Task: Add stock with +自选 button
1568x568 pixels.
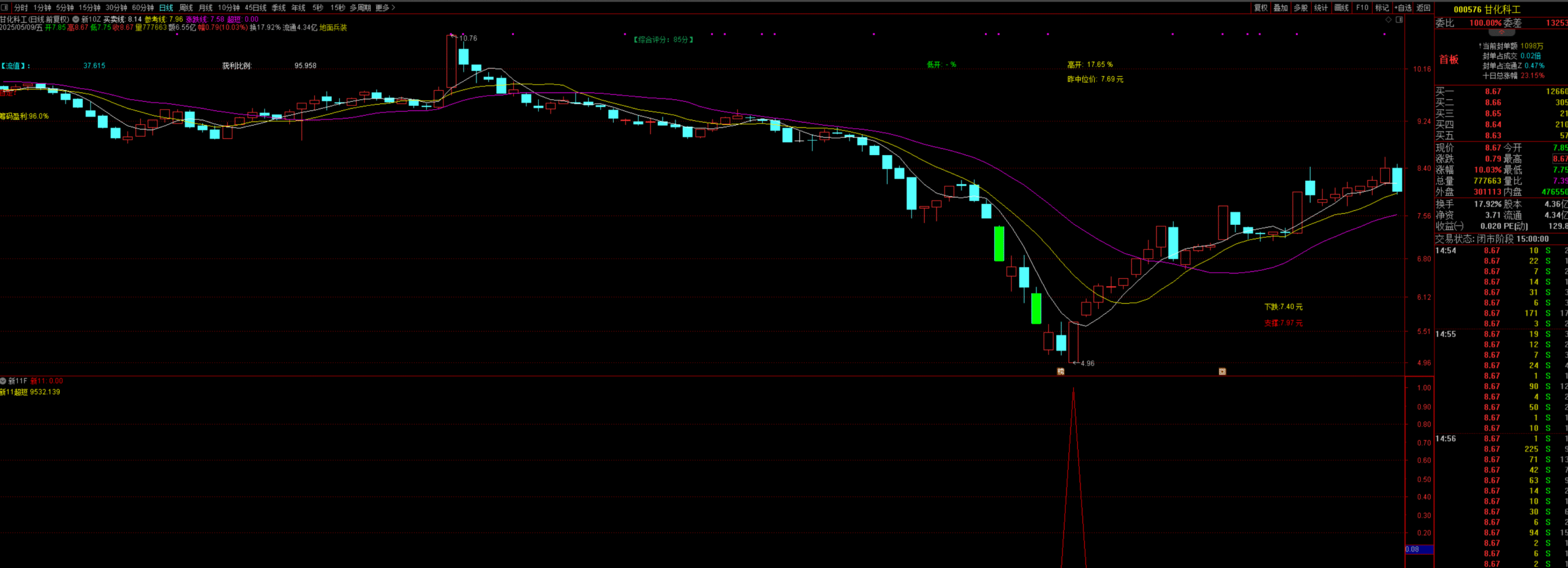Action: (1403, 7)
